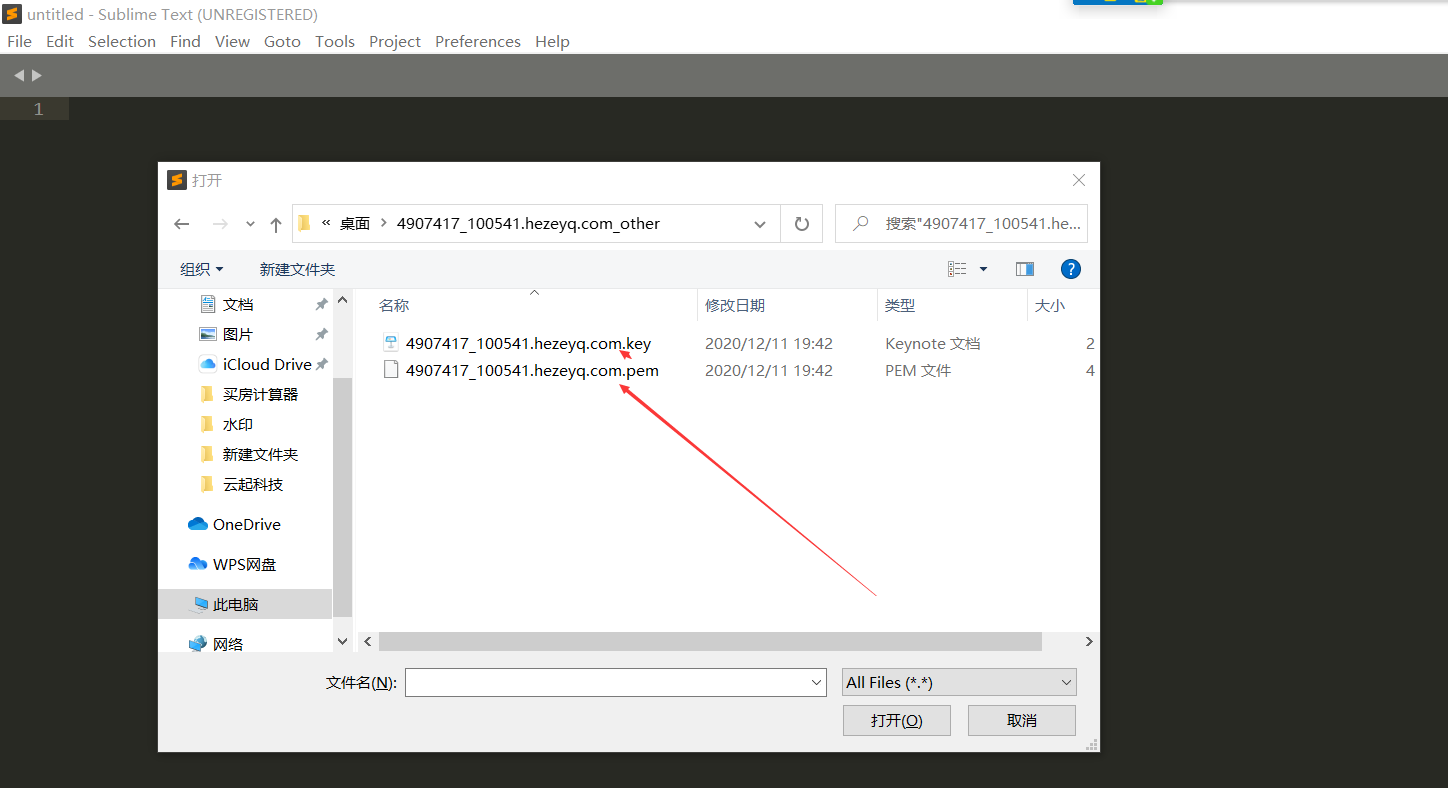Click the up-one-level arrow icon
Screen dimensions: 1448x788
pos(276,224)
